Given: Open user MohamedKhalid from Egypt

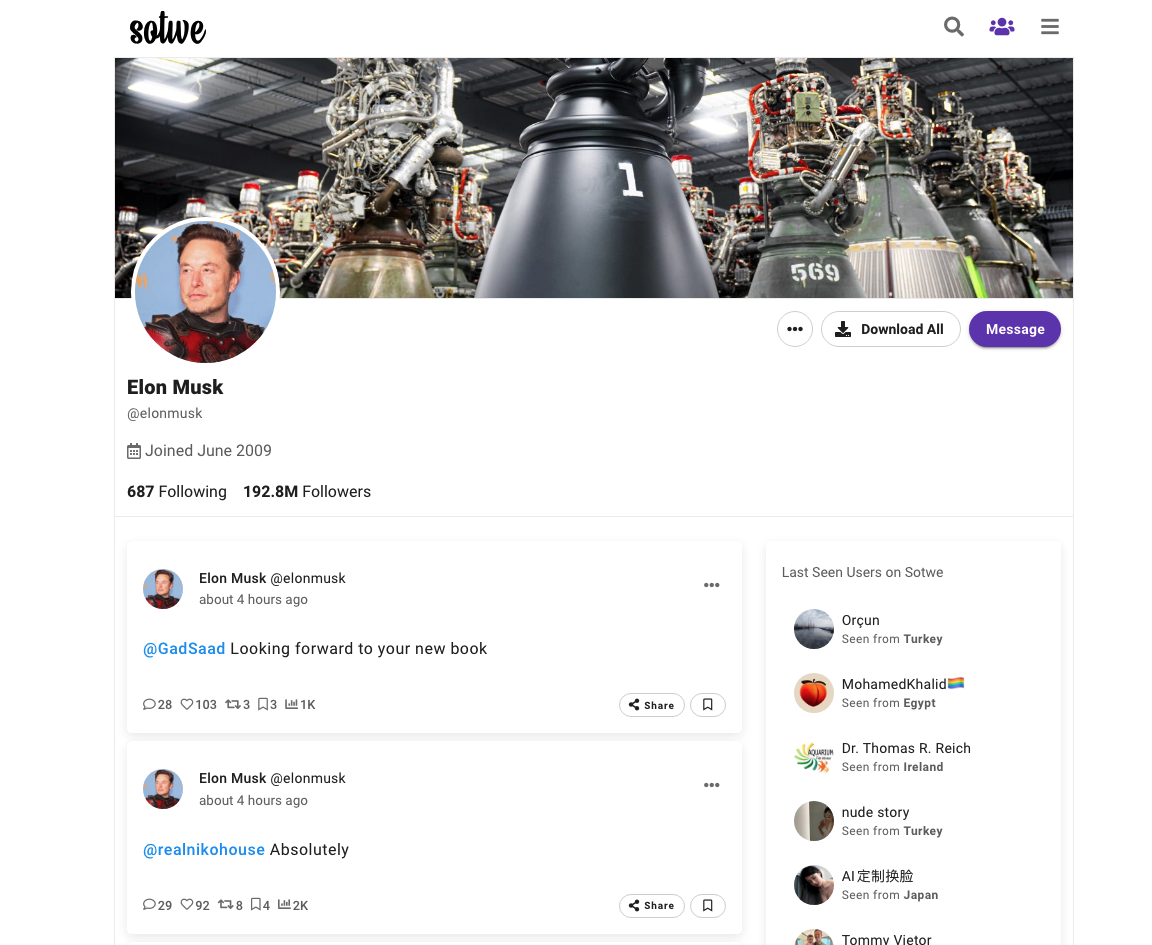Looking at the screenshot, I should tap(902, 684).
